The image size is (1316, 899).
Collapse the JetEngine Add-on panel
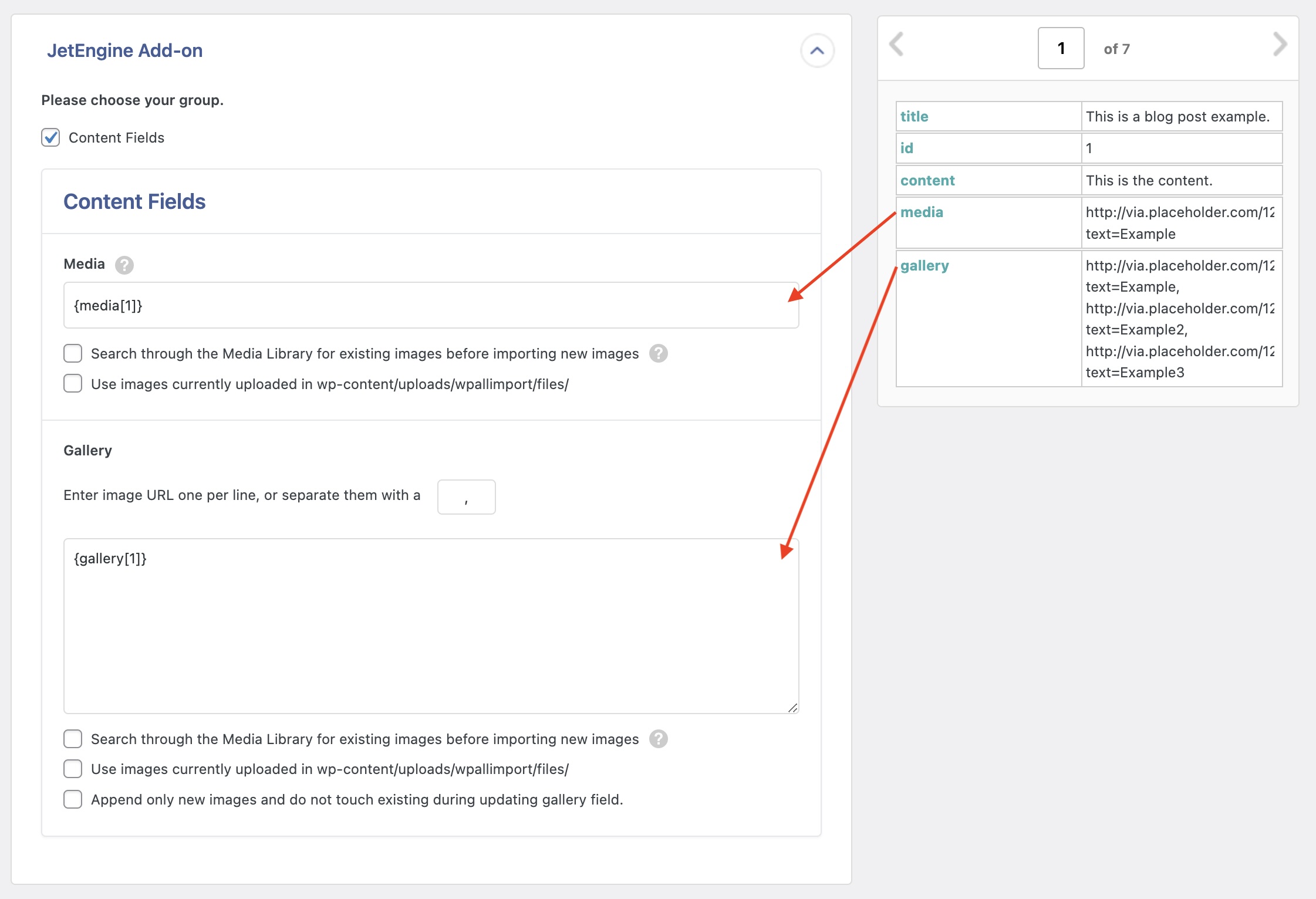click(x=818, y=51)
